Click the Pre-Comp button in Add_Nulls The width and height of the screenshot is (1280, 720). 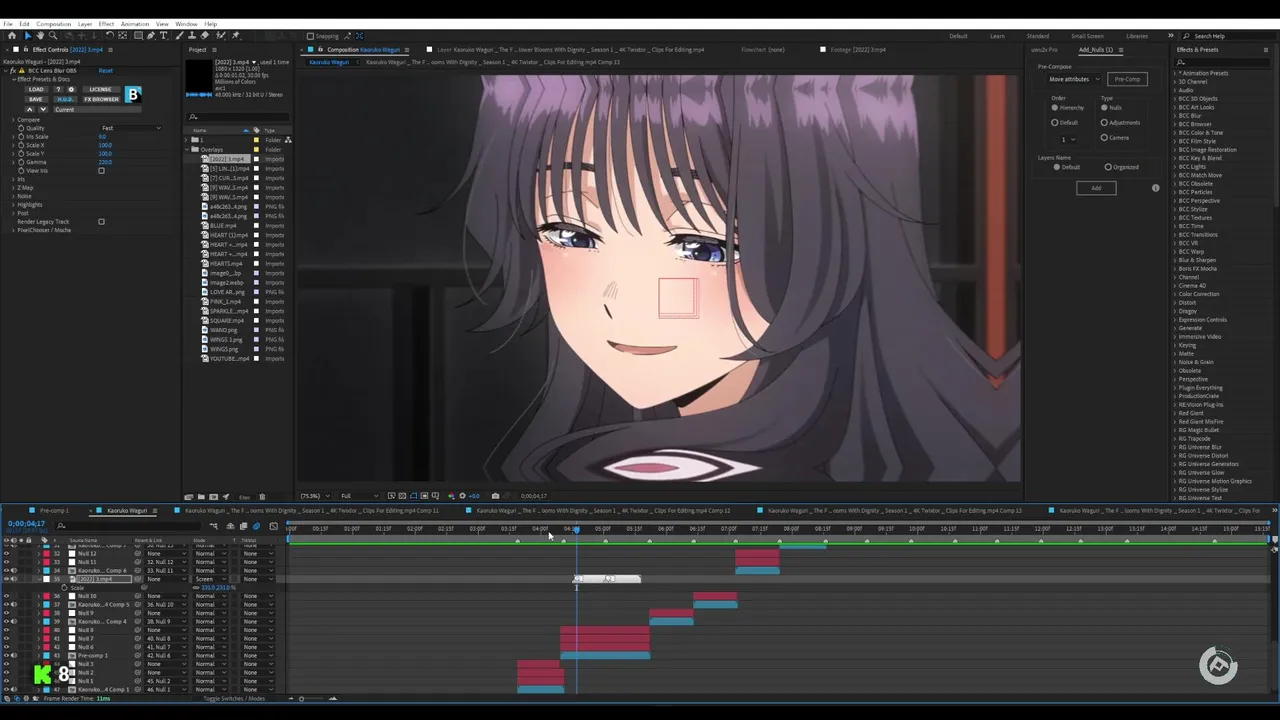tap(1128, 79)
